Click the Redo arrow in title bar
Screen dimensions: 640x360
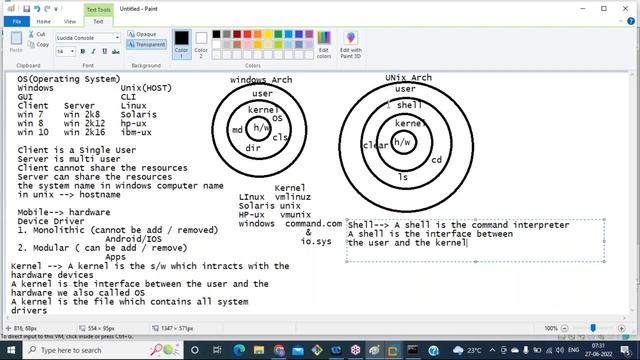click(47, 9)
